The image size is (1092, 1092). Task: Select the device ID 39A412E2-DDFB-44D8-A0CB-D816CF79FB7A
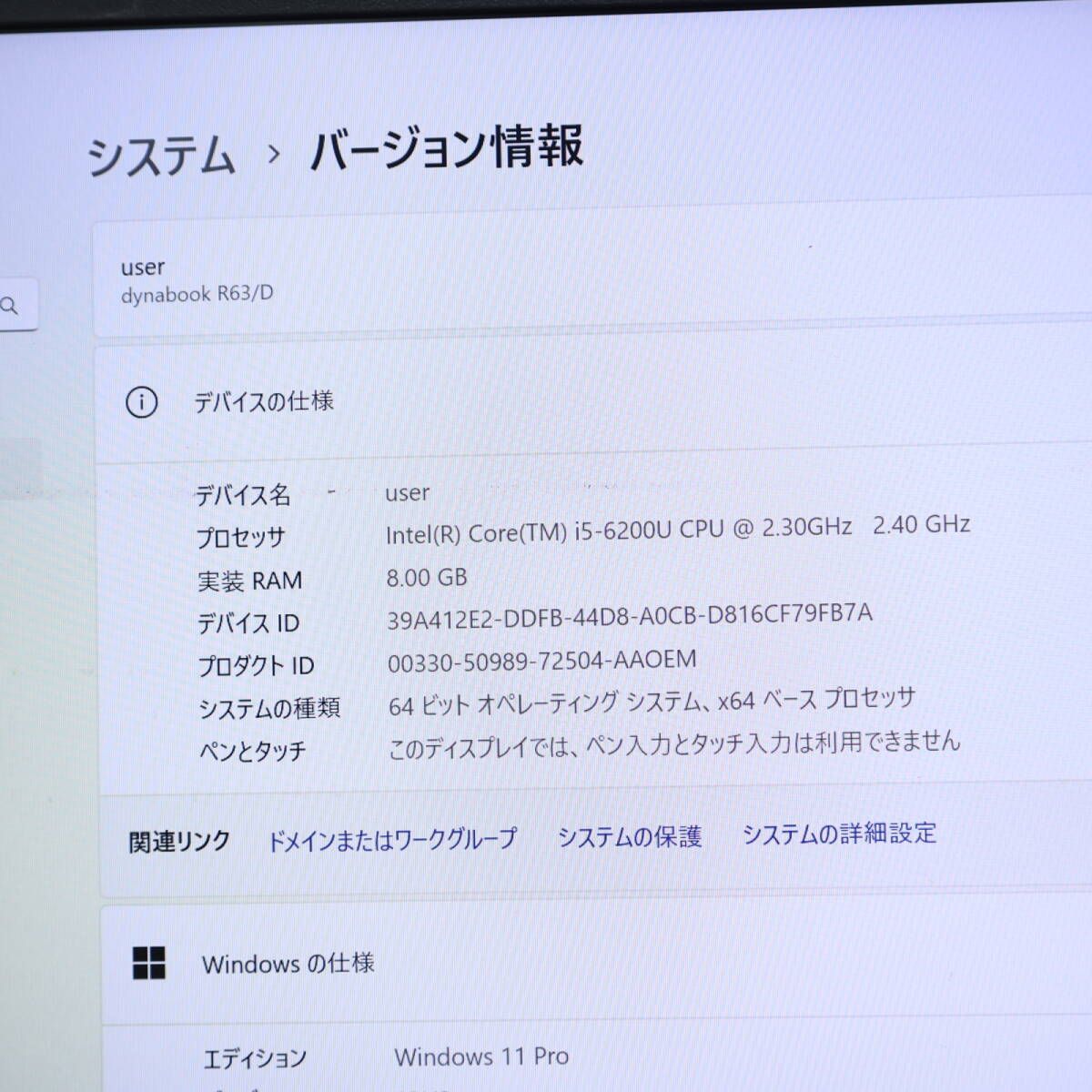point(630,616)
